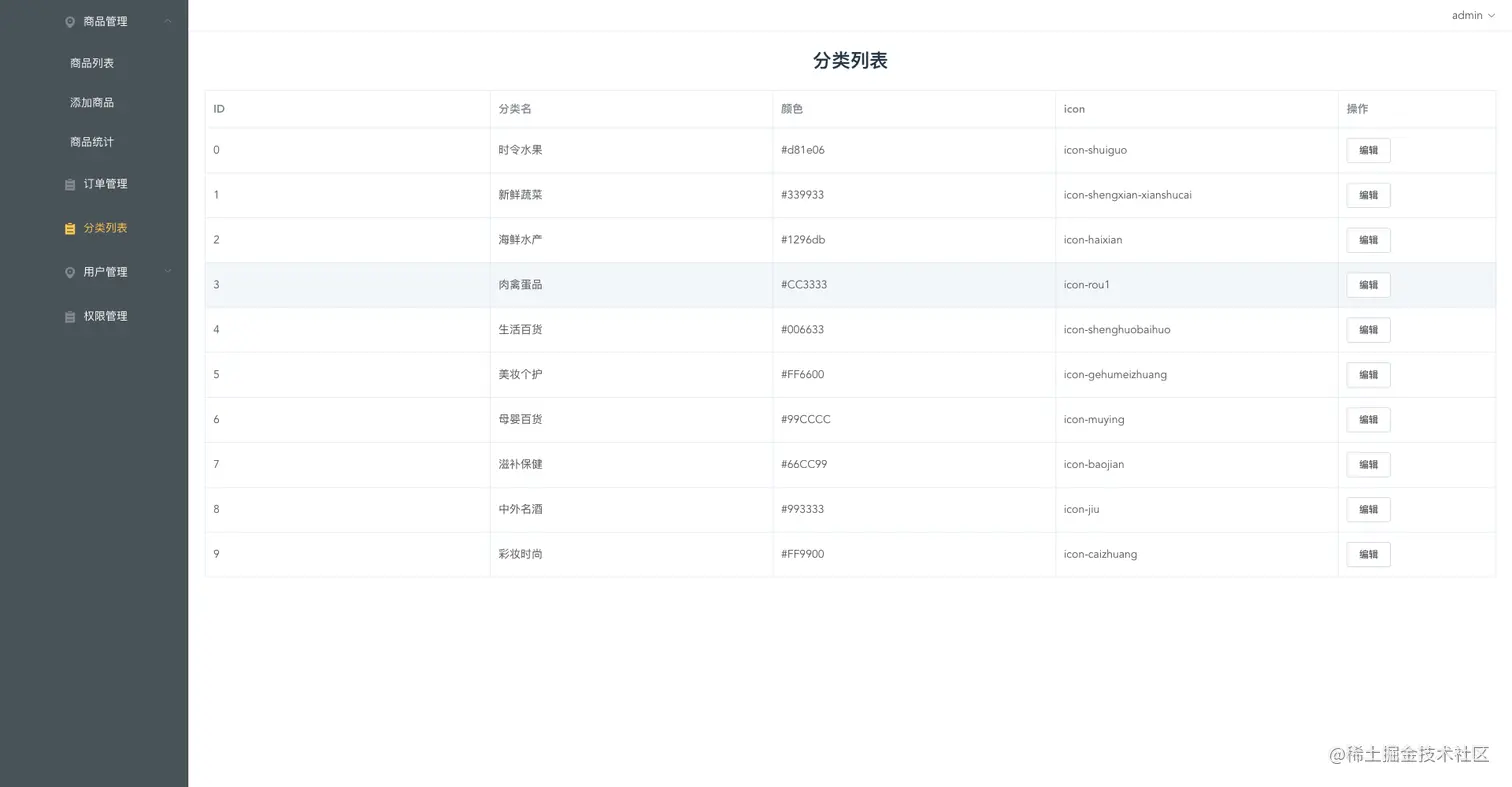Select the 生活百货 name cell
This screenshot has width=1512, height=787.
pyautogui.click(x=631, y=330)
